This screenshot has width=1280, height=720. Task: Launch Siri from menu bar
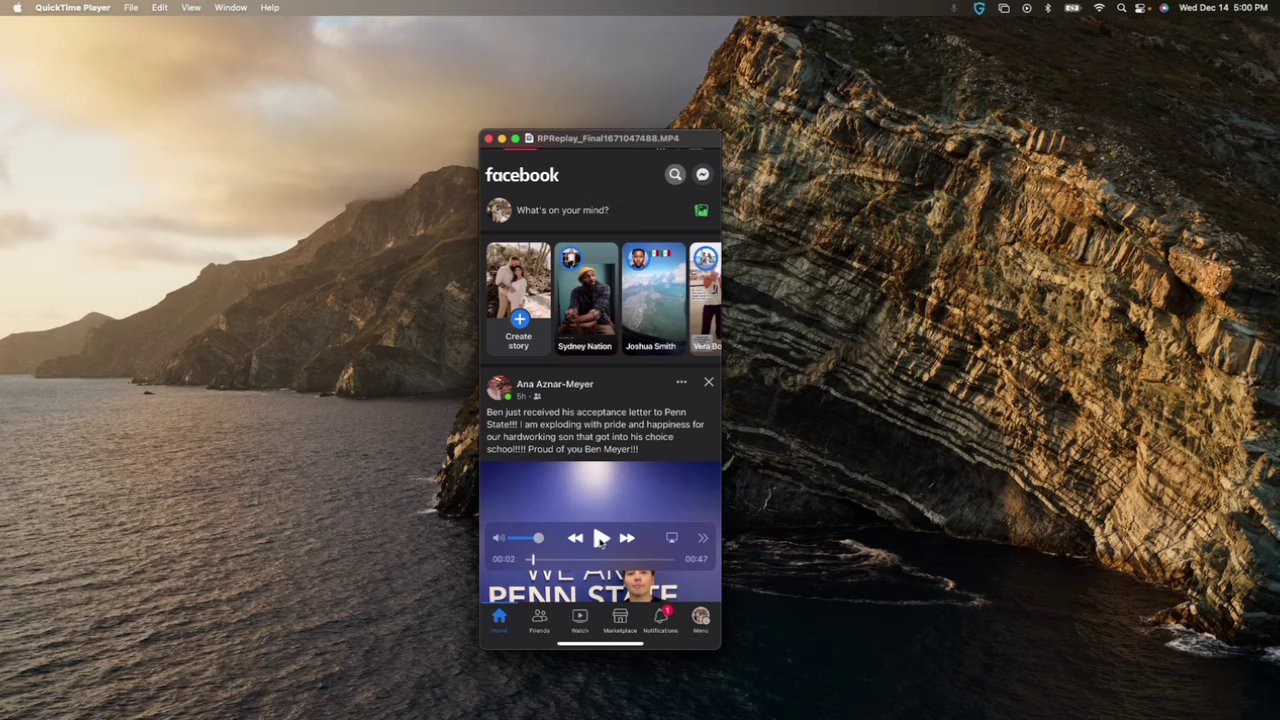pos(1163,8)
